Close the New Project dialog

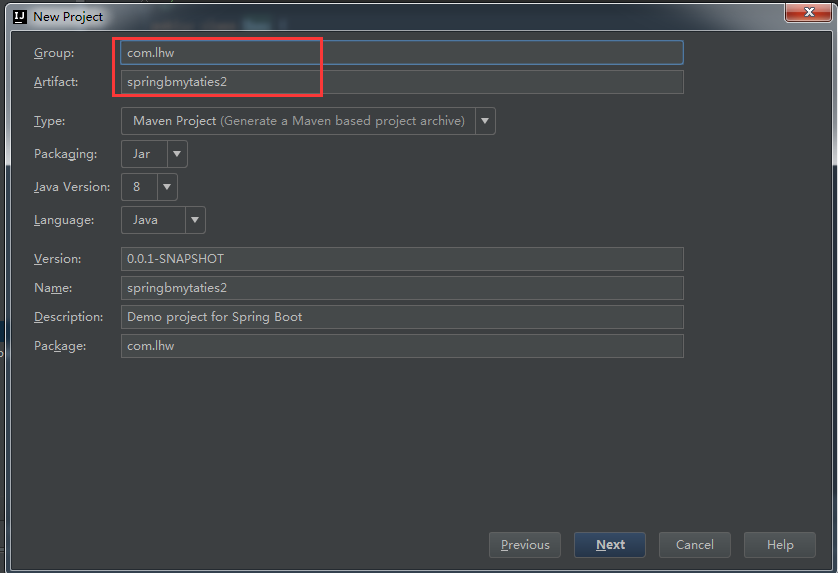803,13
